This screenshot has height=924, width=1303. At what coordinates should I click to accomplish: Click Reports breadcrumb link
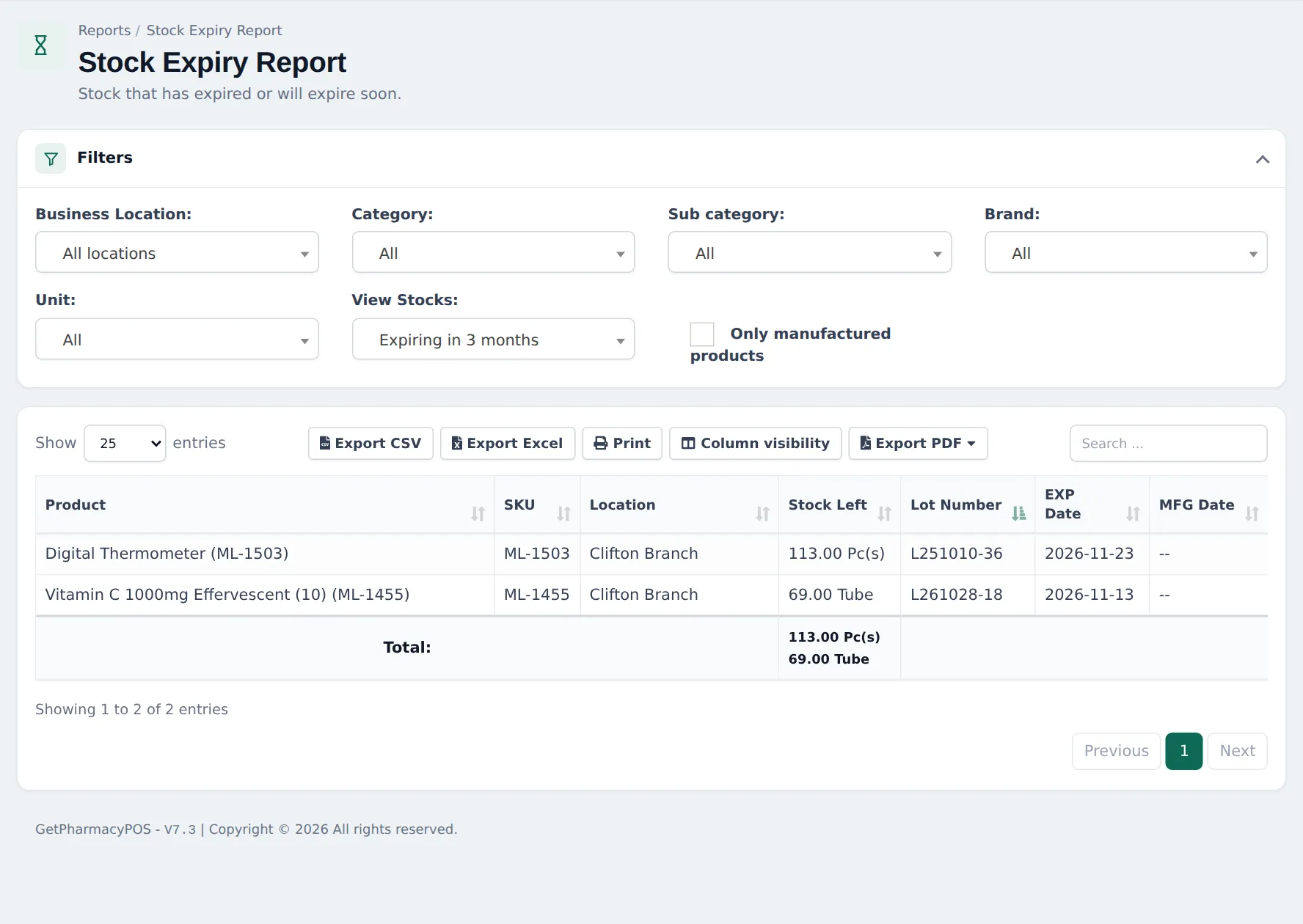104,30
